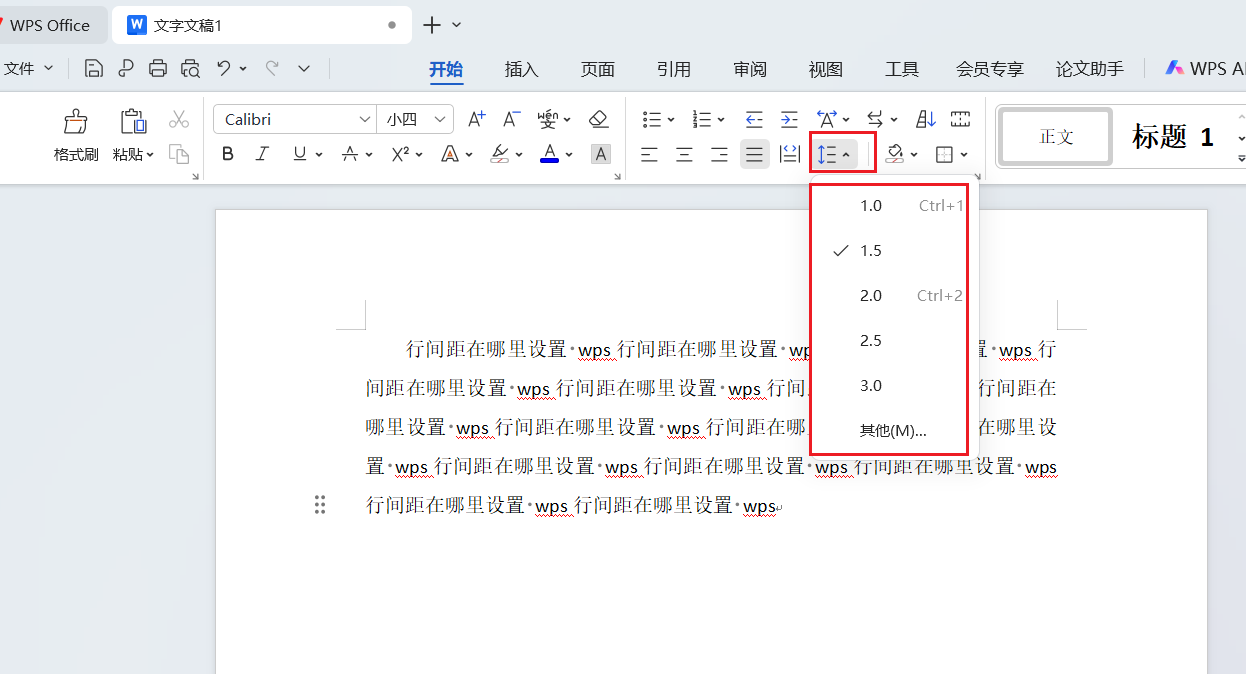Click the blue underline color swatch under A
Image resolution: width=1246 pixels, height=674 pixels.
549,160
